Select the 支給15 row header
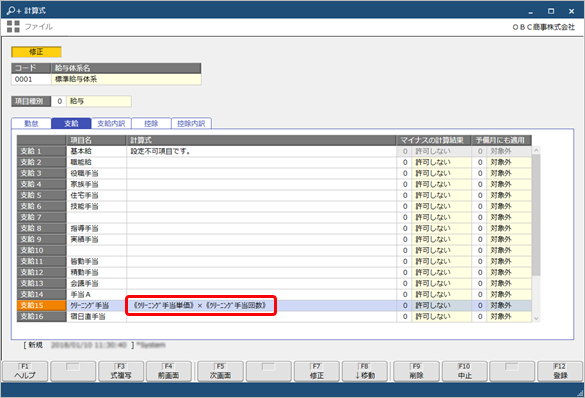585x398 pixels. point(41,305)
